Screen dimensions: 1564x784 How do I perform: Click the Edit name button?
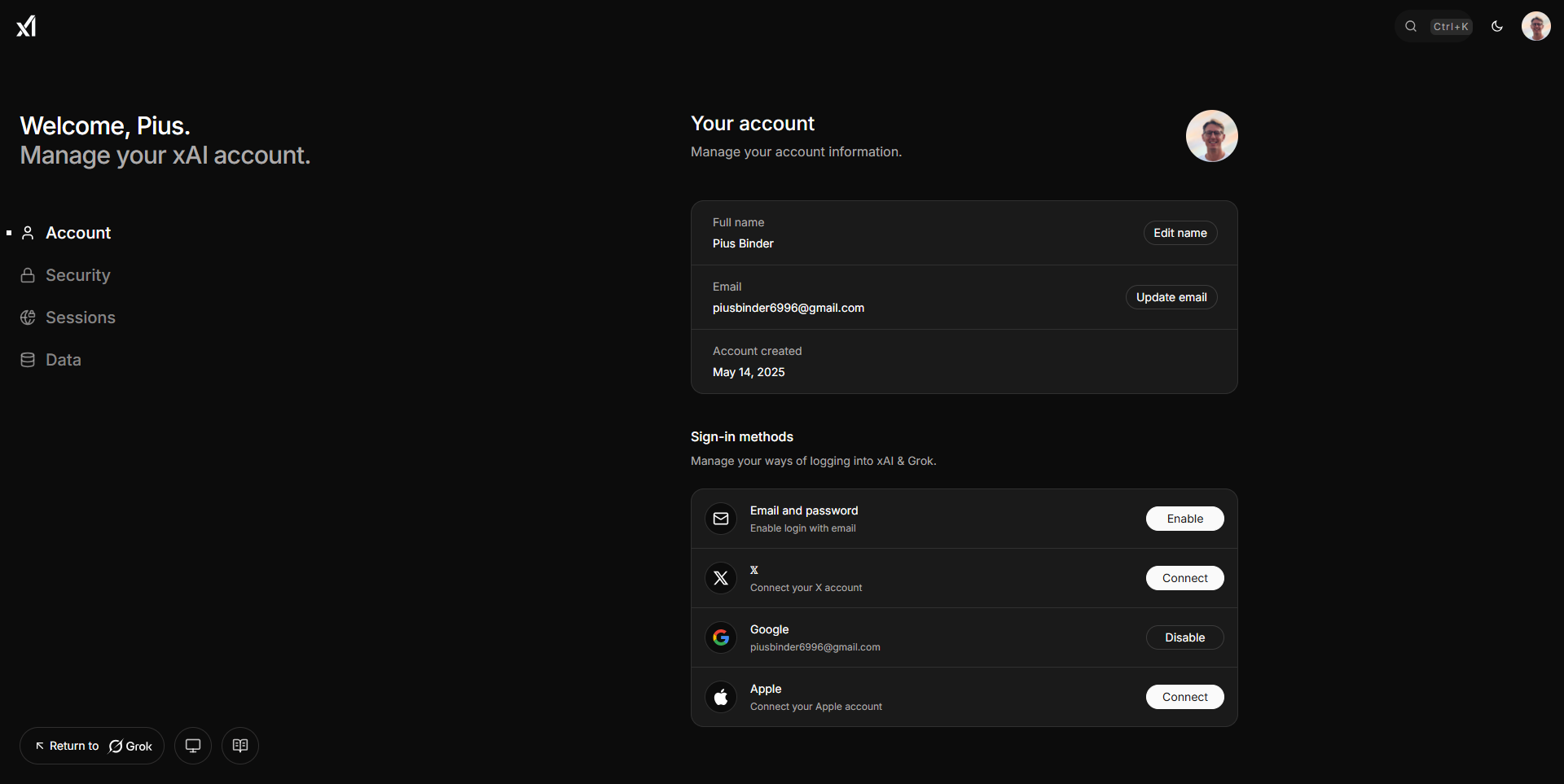click(x=1180, y=233)
